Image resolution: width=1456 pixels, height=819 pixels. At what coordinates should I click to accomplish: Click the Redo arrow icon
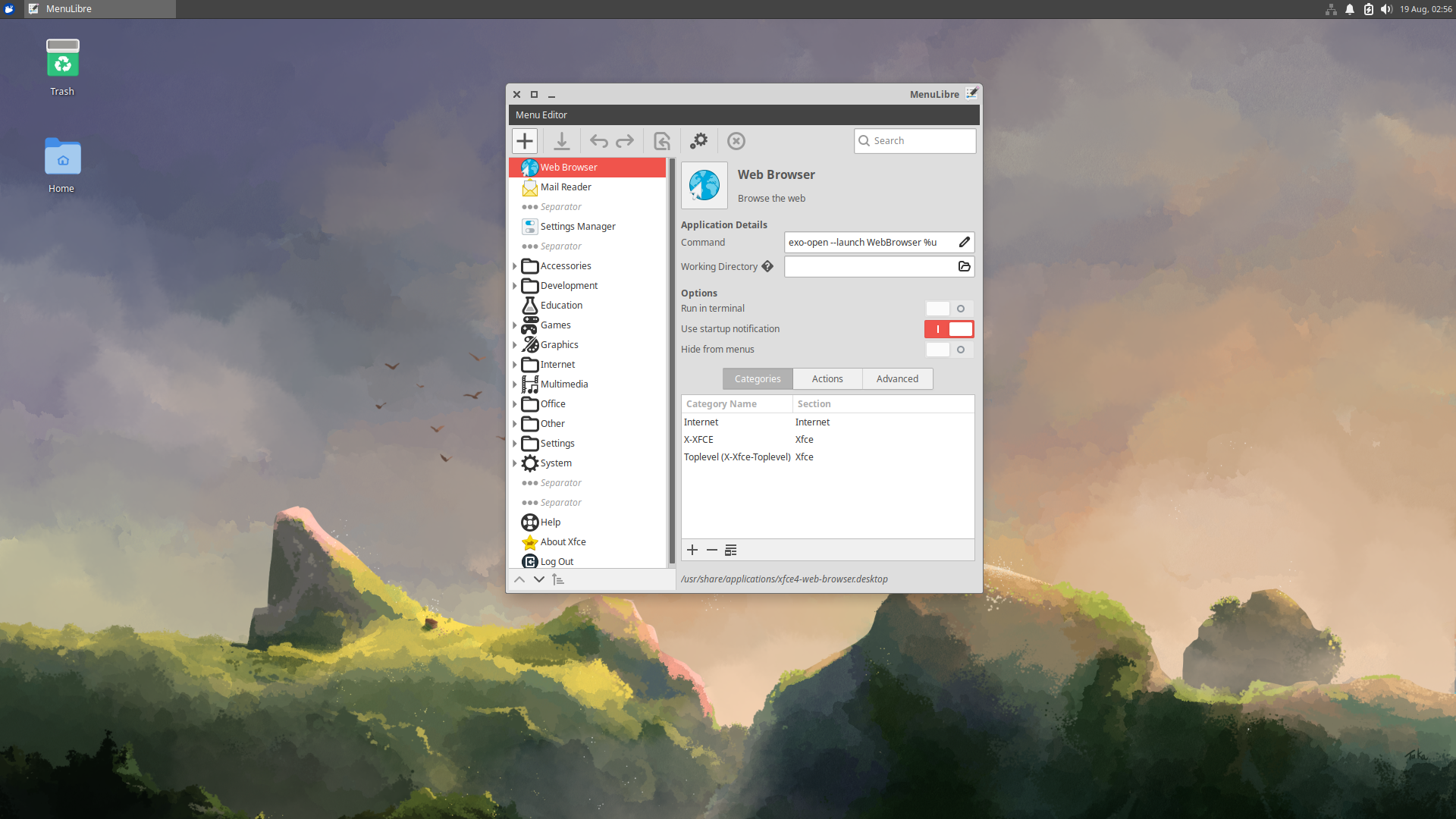tap(623, 140)
